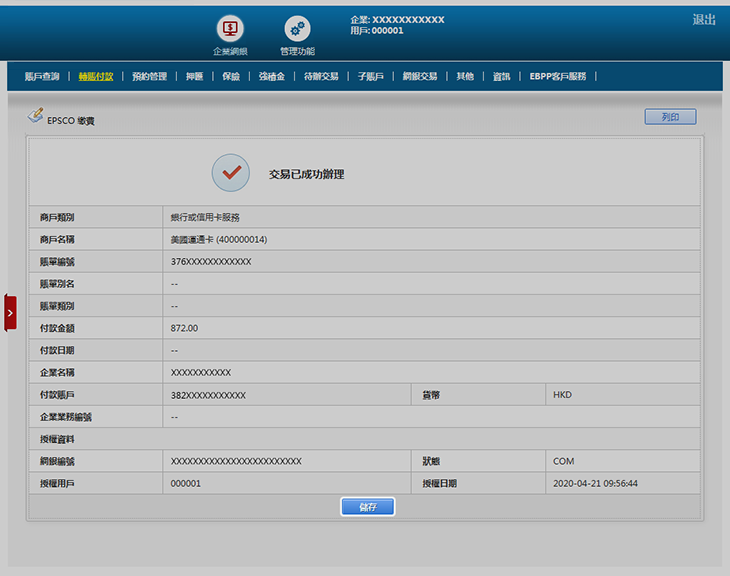Open the 網銀交易 menu
The height and width of the screenshot is (576, 730).
[420, 76]
